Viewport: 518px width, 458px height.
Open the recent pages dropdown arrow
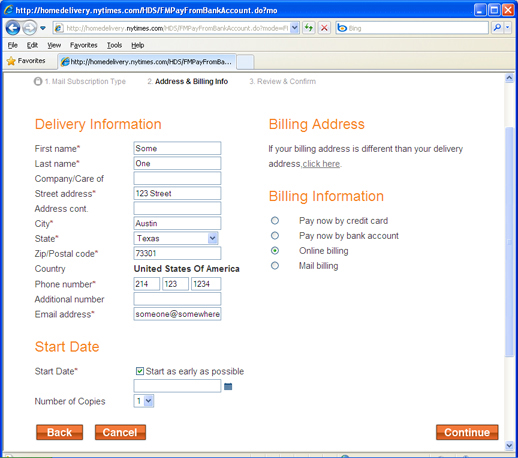coord(43,28)
